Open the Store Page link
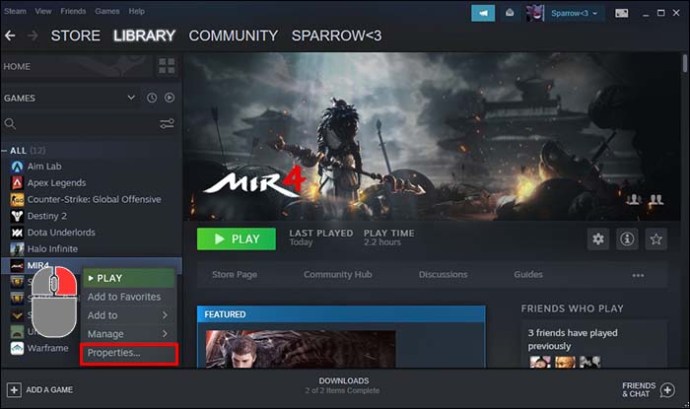The image size is (690, 409). click(235, 275)
